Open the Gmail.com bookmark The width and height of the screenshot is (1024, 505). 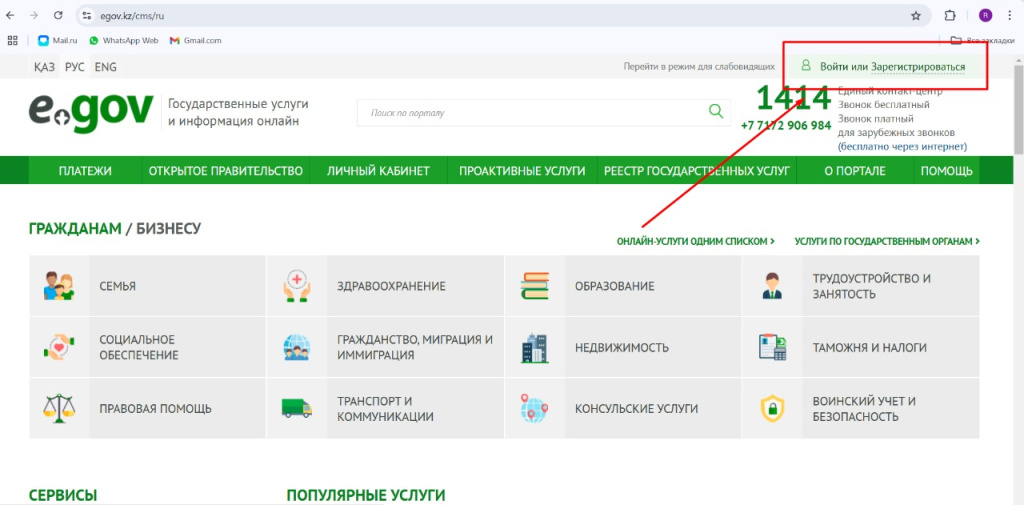(195, 41)
